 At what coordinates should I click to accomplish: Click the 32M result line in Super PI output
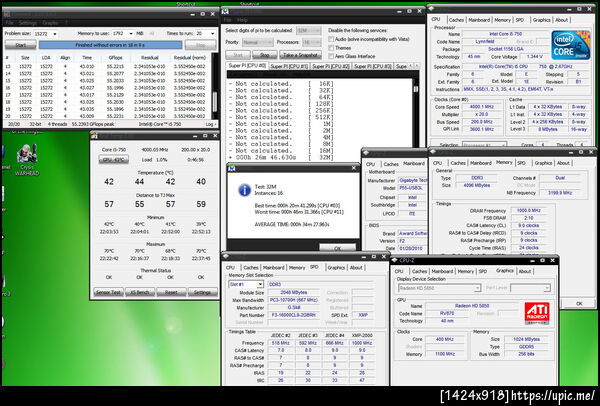281,157
